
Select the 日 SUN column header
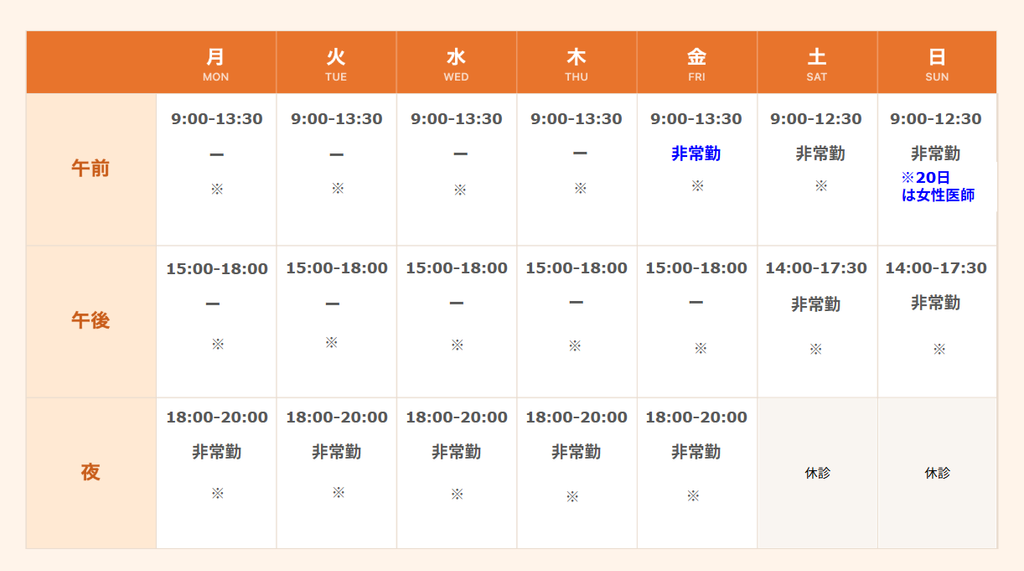[x=937, y=63]
